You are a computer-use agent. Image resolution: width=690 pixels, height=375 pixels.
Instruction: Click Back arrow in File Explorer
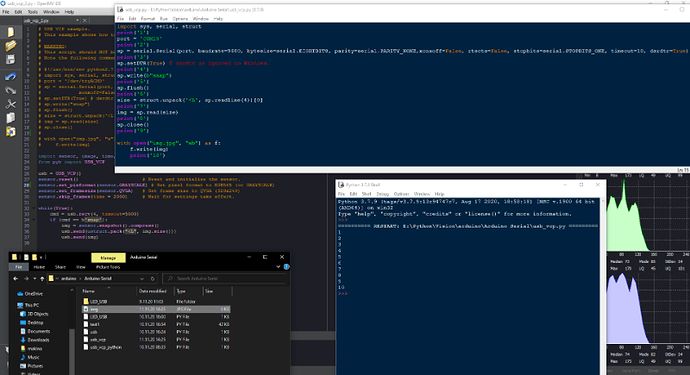(15, 279)
